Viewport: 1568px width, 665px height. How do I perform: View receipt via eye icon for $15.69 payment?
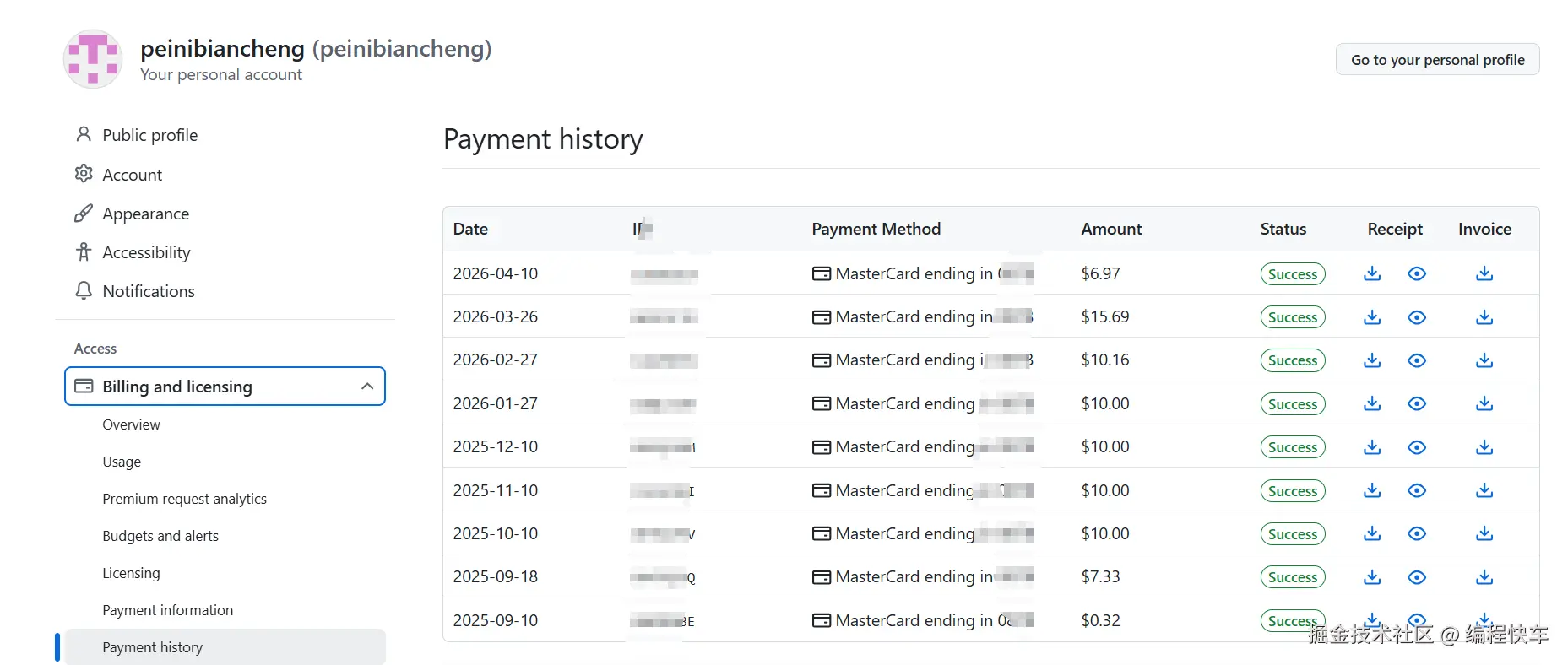(x=1417, y=317)
